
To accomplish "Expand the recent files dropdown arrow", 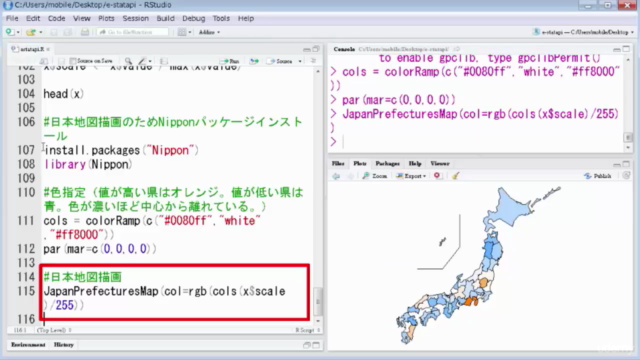I will point(40,32).
